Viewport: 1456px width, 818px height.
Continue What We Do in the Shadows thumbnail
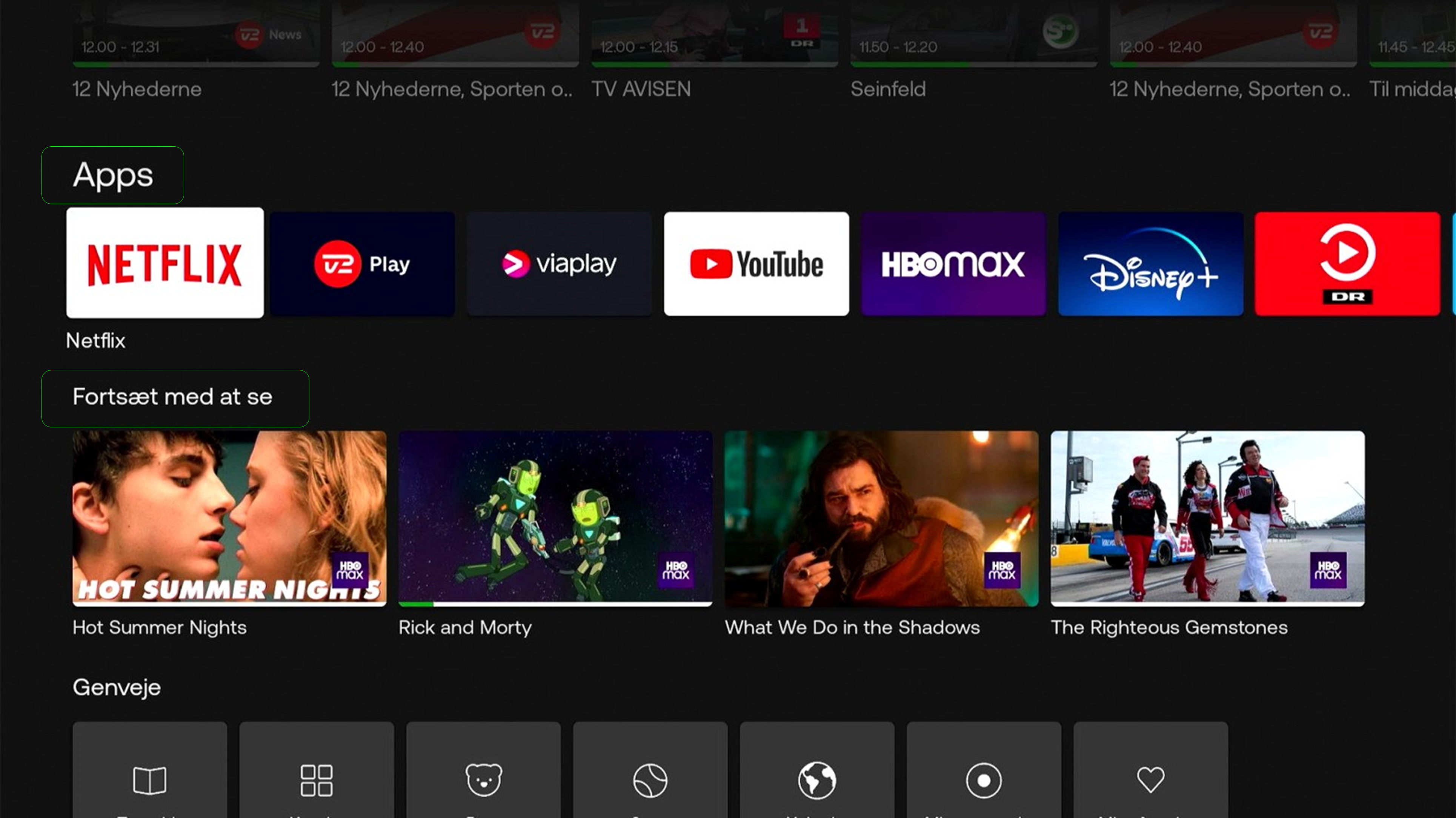point(881,519)
